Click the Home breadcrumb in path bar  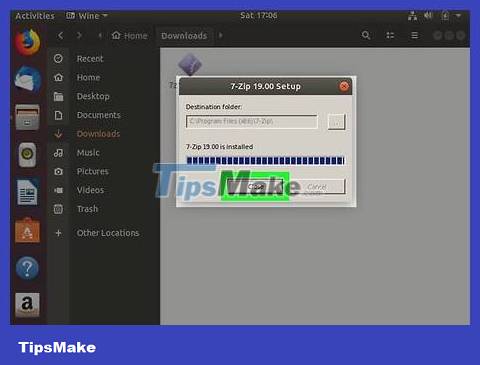[130, 35]
